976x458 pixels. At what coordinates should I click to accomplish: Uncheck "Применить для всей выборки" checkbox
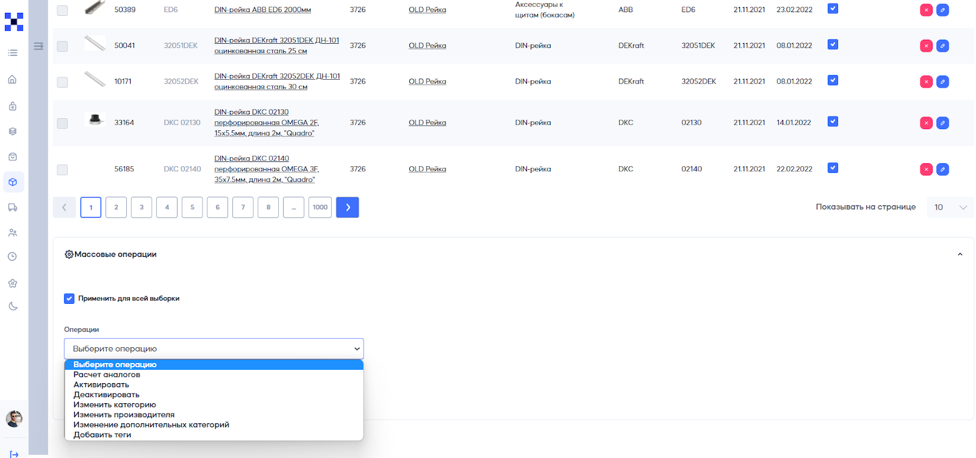tap(69, 298)
